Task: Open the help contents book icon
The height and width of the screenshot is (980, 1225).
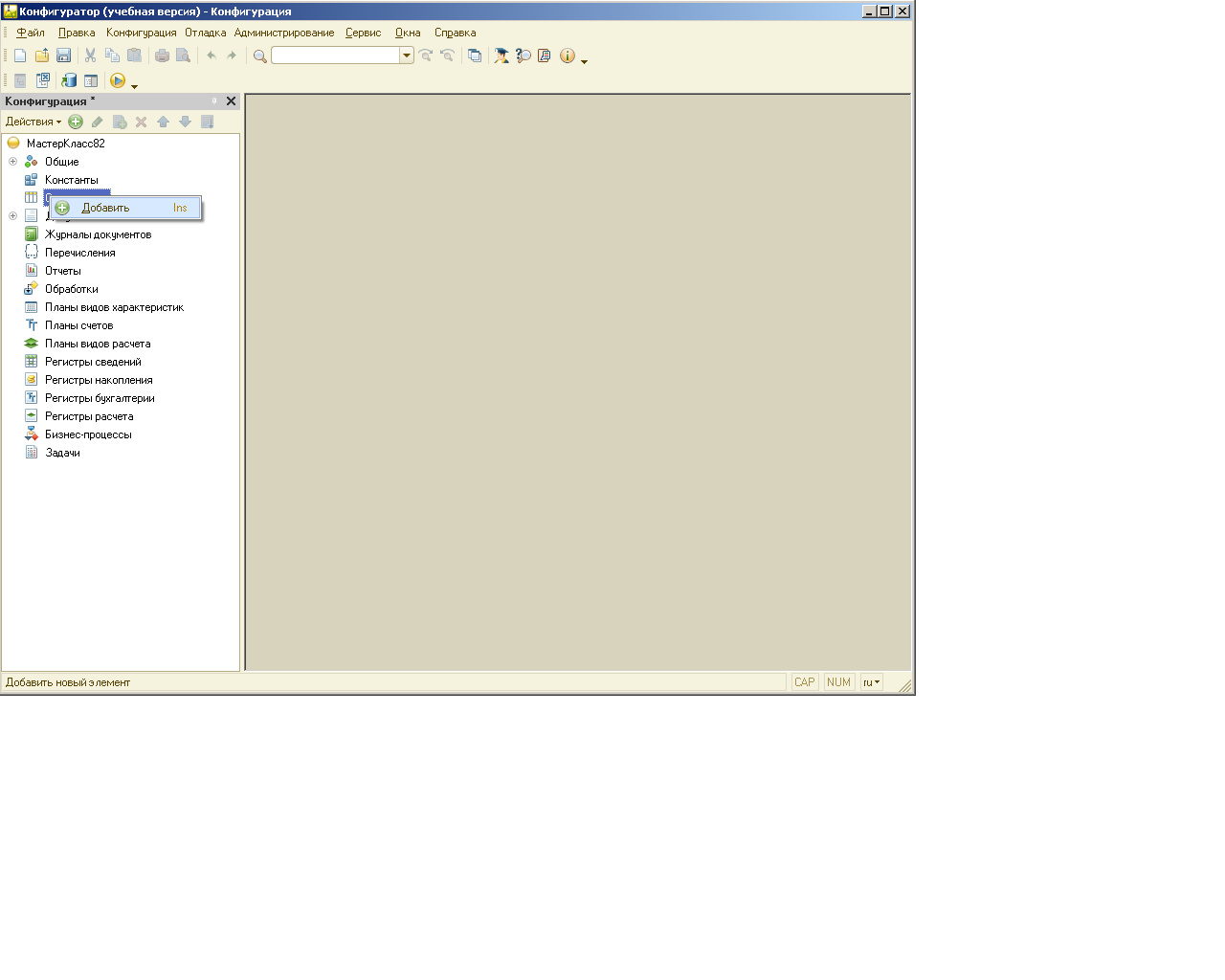Action: coord(545,56)
